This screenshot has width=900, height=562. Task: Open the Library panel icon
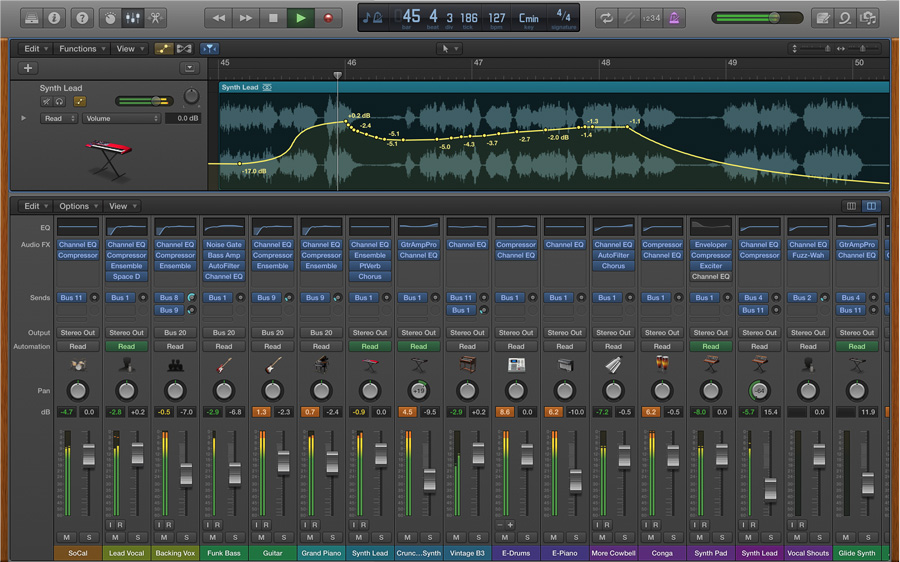point(32,18)
